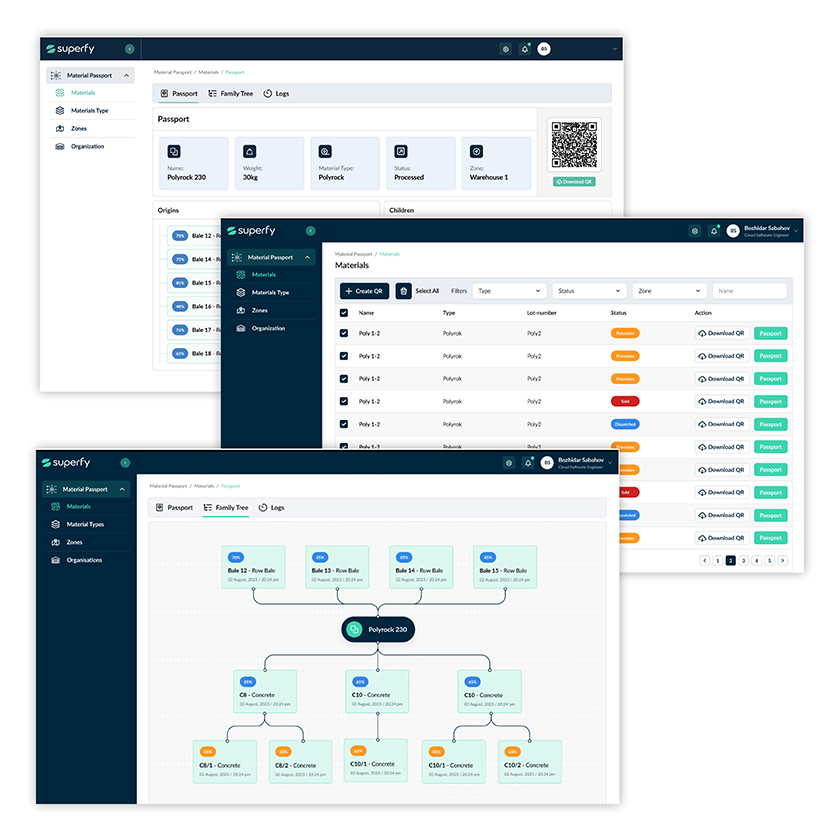Open the Type filter dropdown
Image resolution: width=840 pixels, height=840 pixels.
click(509, 291)
